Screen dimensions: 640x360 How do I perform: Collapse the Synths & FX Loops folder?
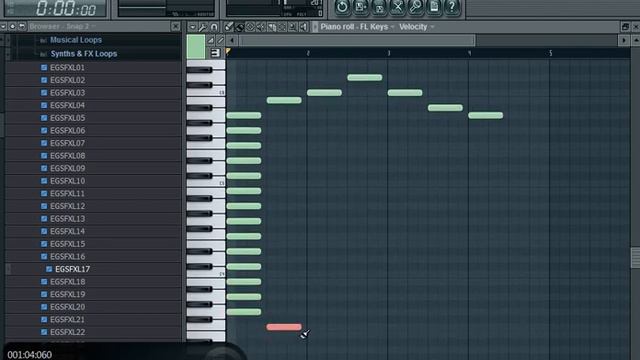pyautogui.click(x=84, y=54)
